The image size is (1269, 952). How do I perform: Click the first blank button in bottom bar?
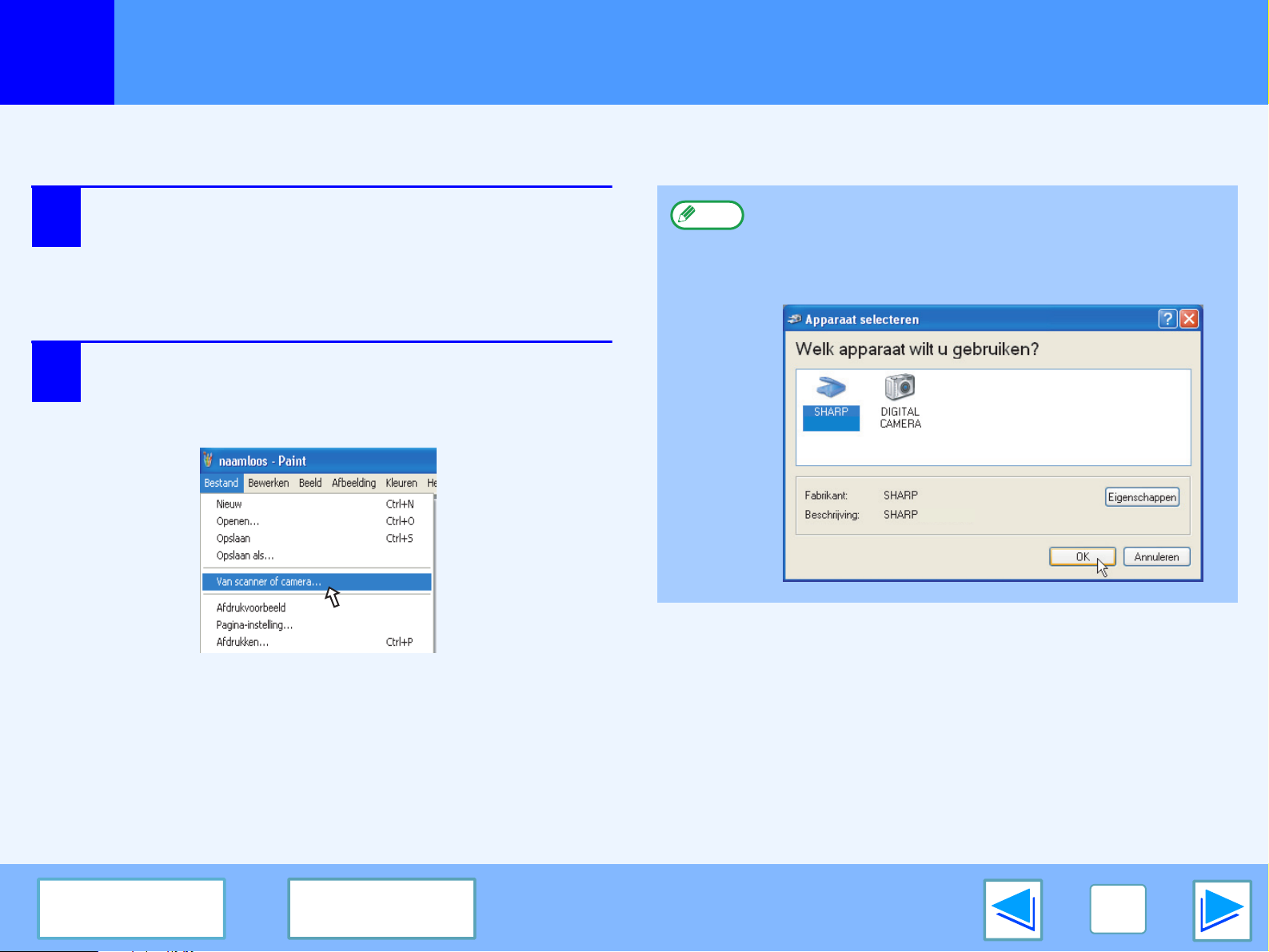coord(131,909)
